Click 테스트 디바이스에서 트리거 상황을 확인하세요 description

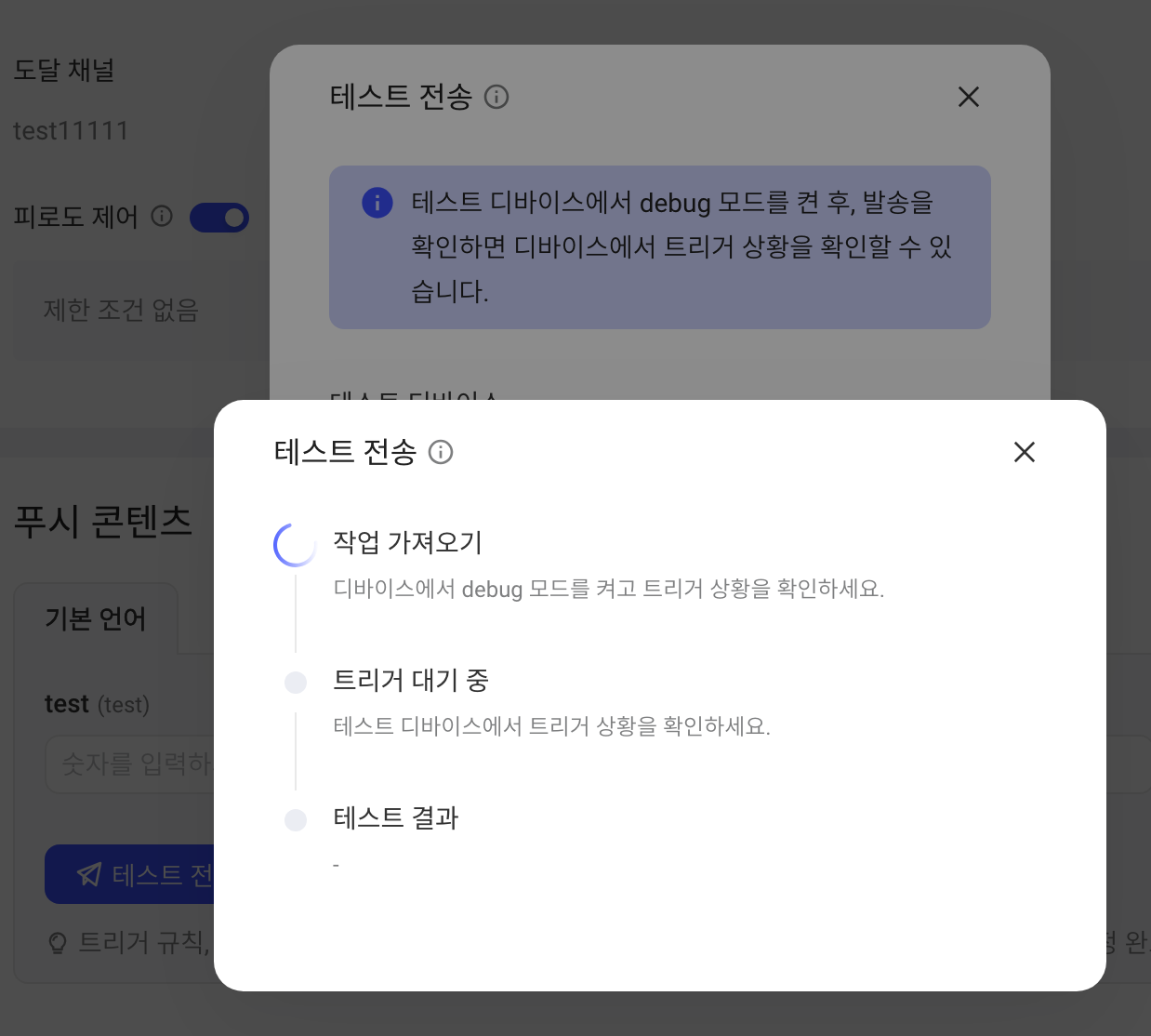[552, 726]
